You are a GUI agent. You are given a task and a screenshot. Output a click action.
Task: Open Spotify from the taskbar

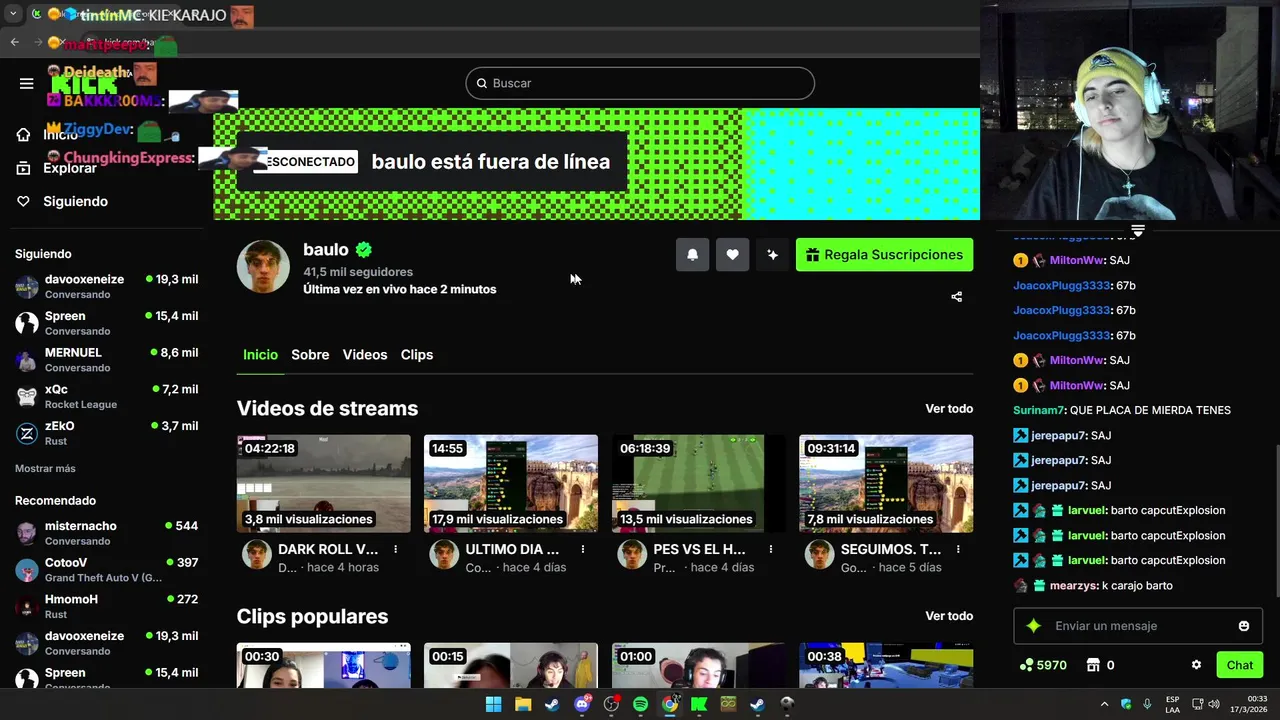(640, 704)
